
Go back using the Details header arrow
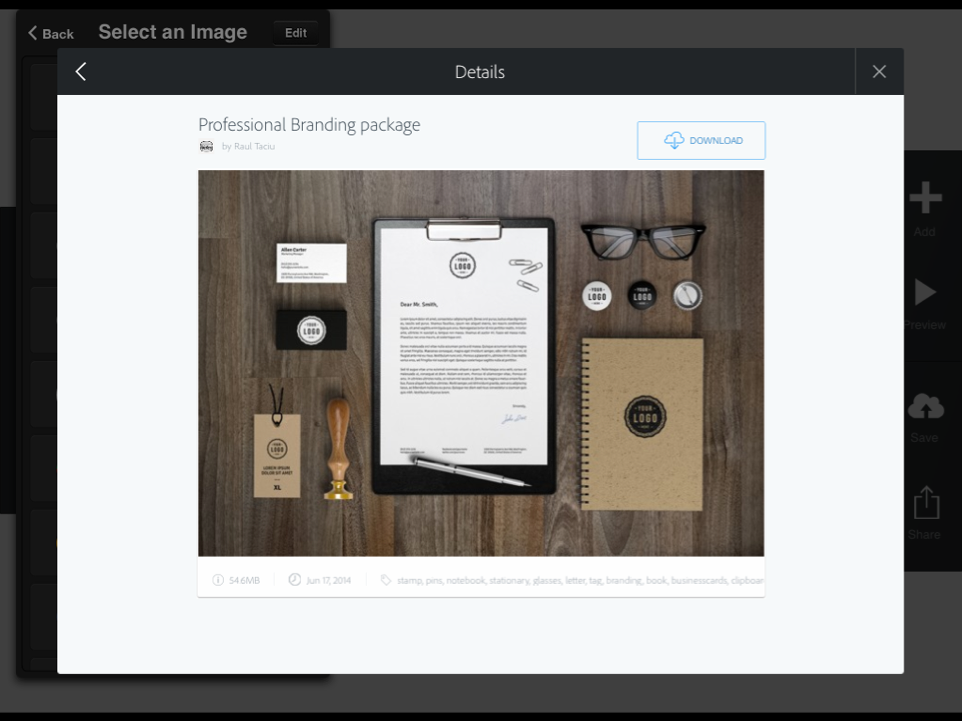point(81,71)
